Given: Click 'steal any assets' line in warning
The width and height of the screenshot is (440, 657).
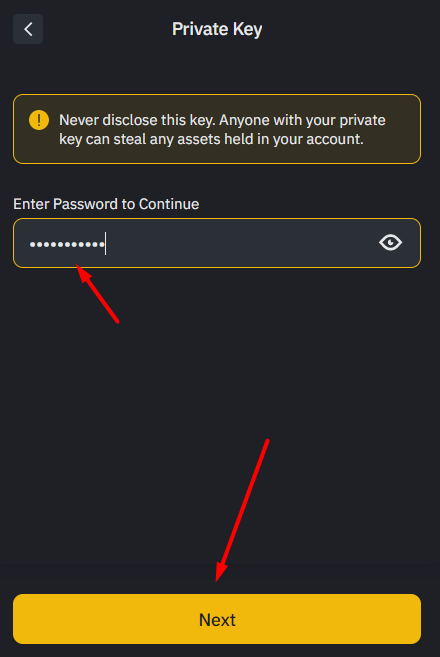Looking at the screenshot, I should pyautogui.click(x=211, y=139).
